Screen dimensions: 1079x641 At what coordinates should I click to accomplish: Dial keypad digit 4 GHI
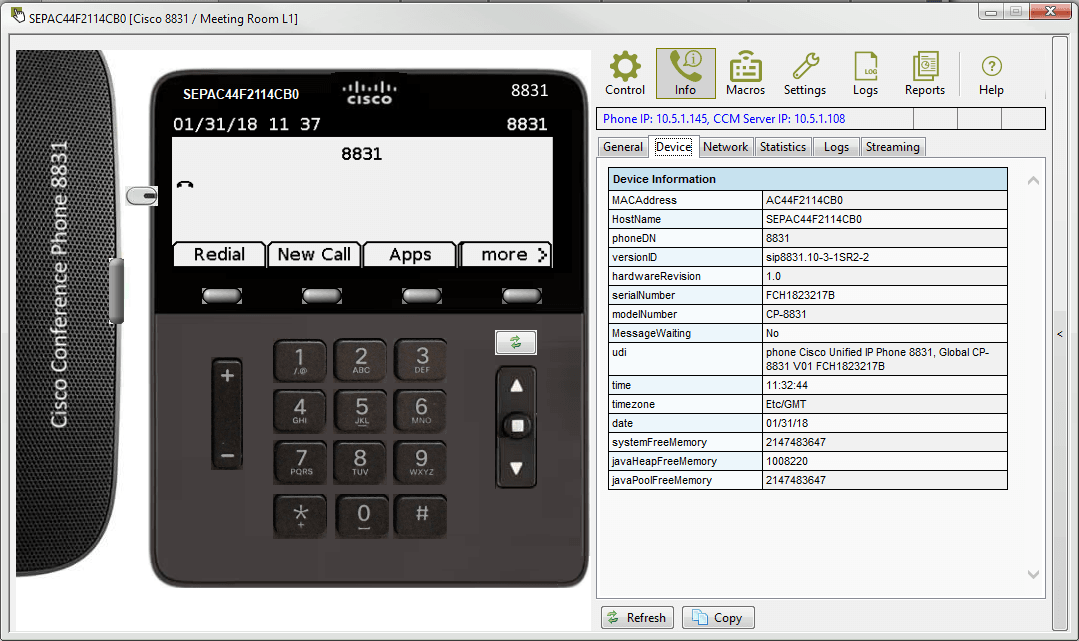tap(299, 411)
